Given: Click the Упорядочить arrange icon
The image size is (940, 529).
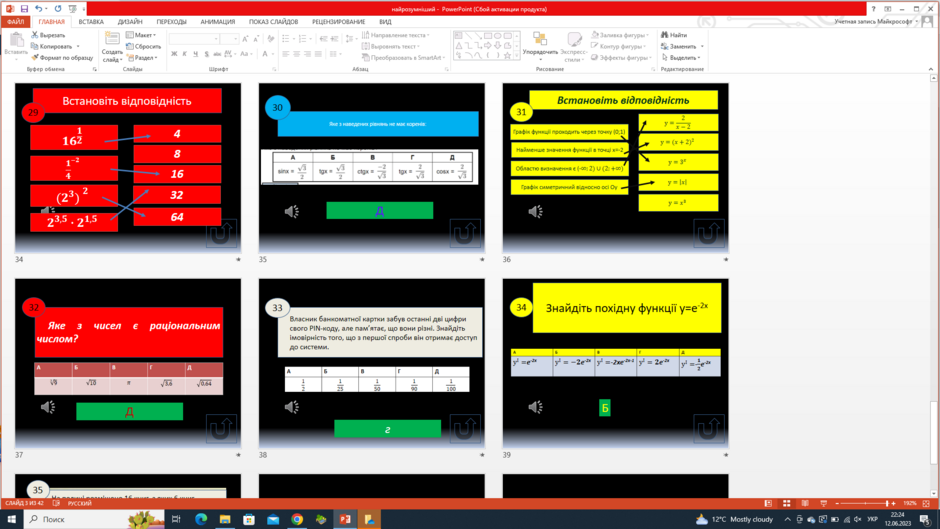Looking at the screenshot, I should point(540,39).
